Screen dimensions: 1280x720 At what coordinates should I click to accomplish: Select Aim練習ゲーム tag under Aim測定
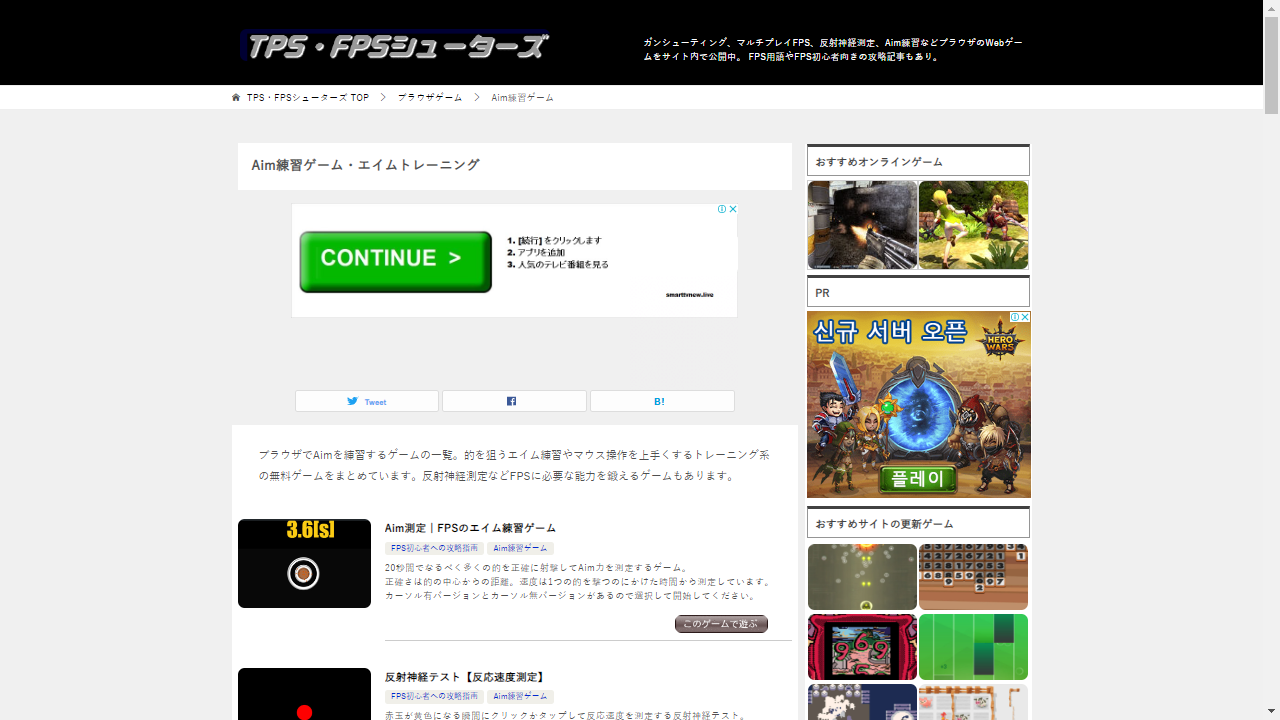[x=520, y=548]
